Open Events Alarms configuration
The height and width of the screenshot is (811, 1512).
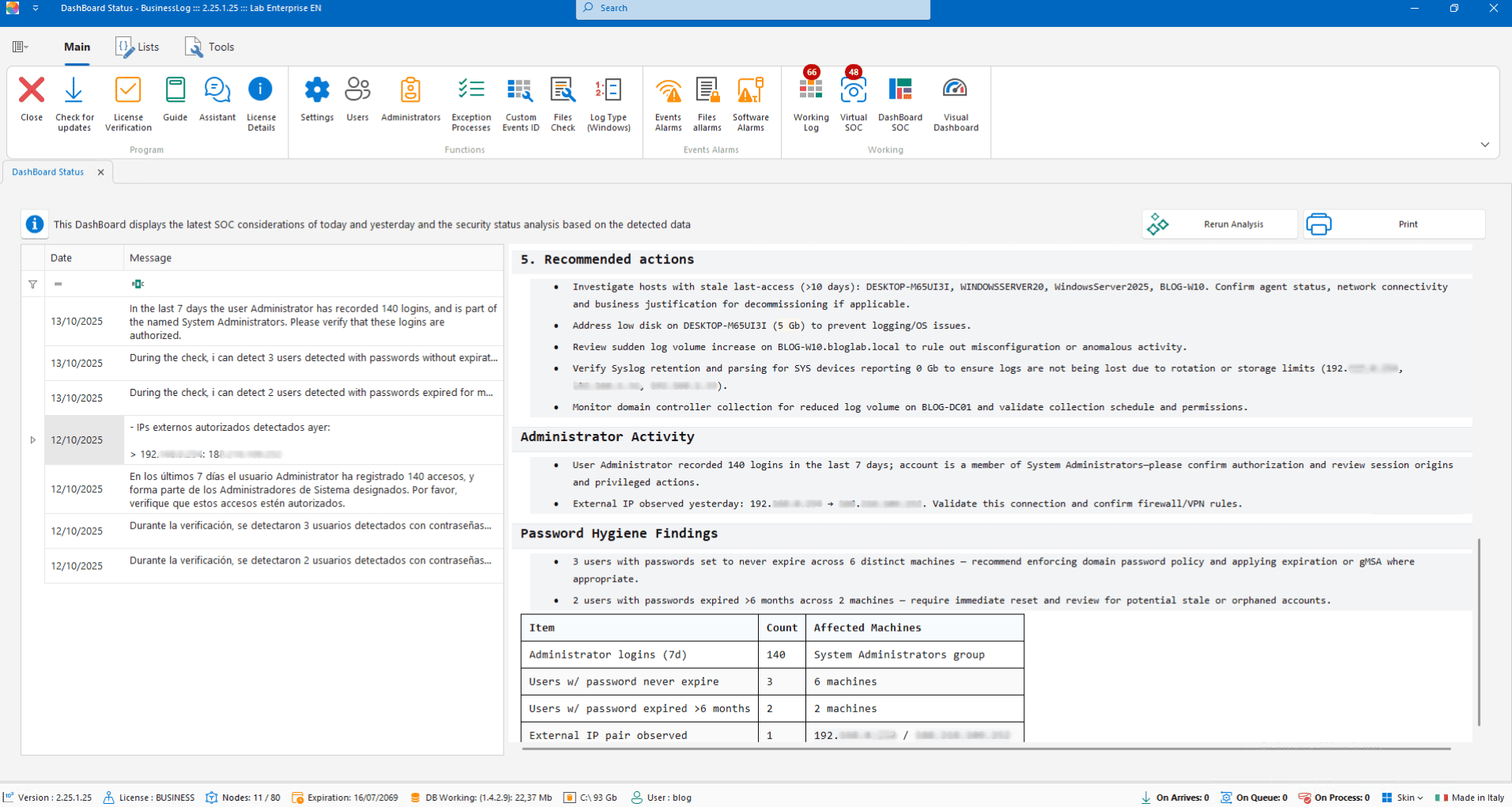tap(668, 103)
